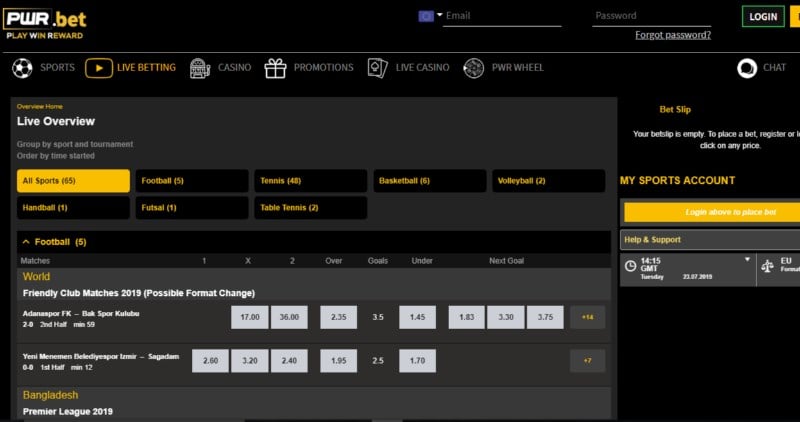
Task: Open Yeni Menemen Belediyespor Izmir – Sagadam match
Action: [x=101, y=357]
